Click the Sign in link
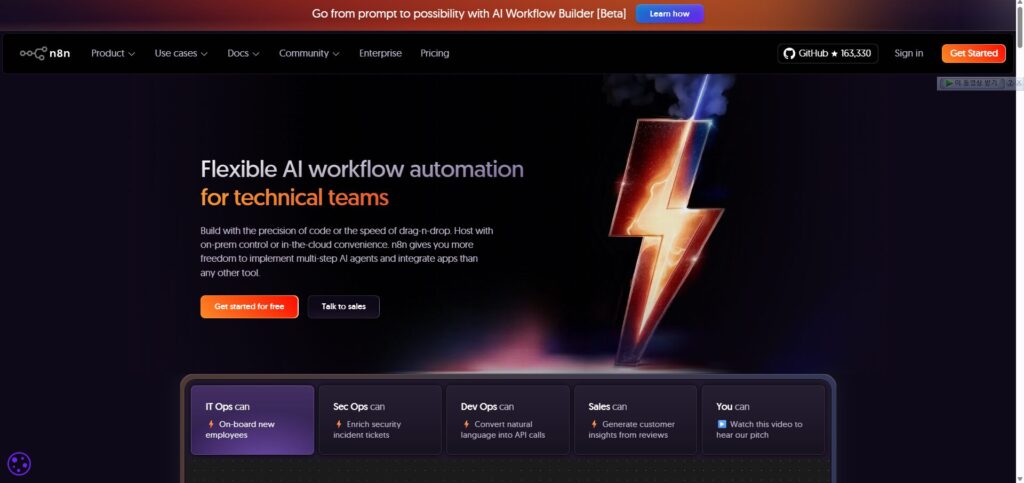Image resolution: width=1024 pixels, height=483 pixels. [x=908, y=53]
